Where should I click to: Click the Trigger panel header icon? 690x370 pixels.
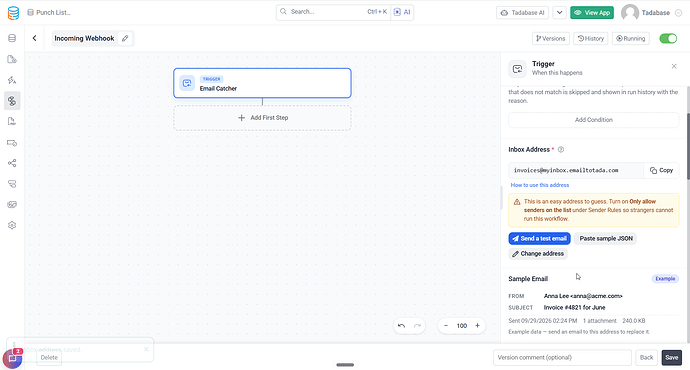point(518,69)
